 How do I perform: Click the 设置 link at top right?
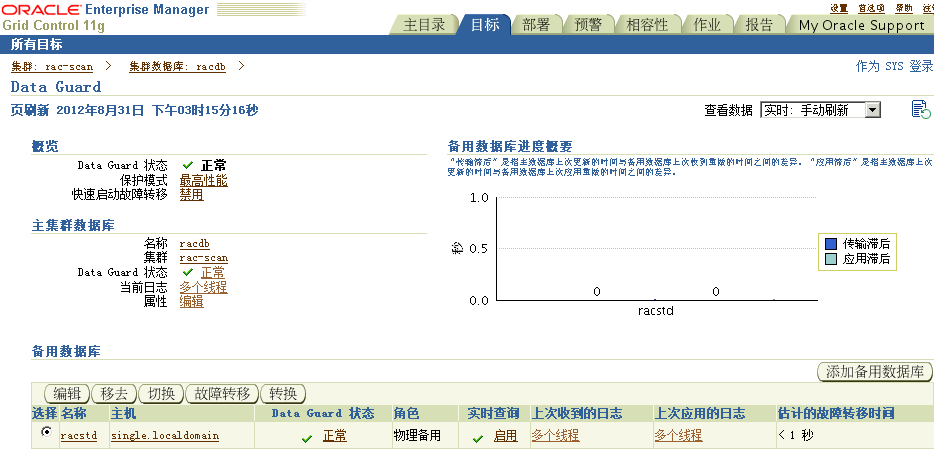(x=839, y=8)
